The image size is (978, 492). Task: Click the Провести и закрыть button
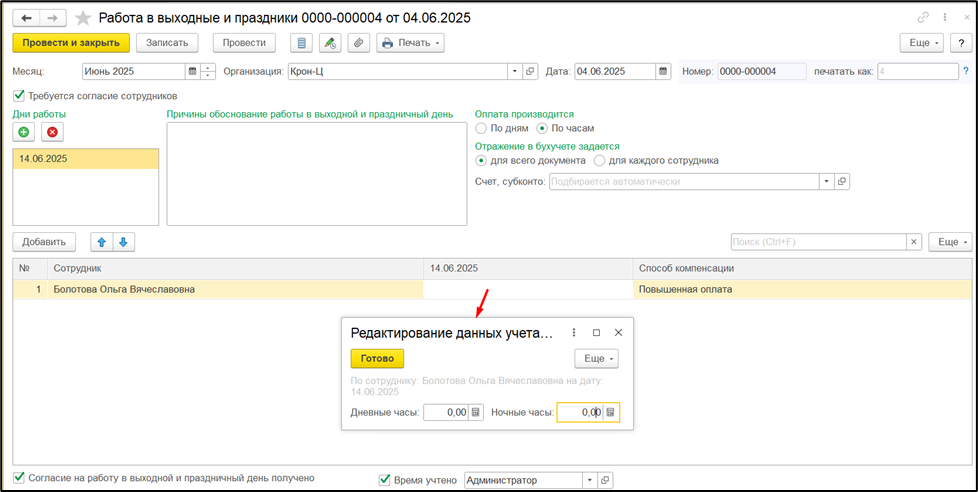pyautogui.click(x=71, y=43)
